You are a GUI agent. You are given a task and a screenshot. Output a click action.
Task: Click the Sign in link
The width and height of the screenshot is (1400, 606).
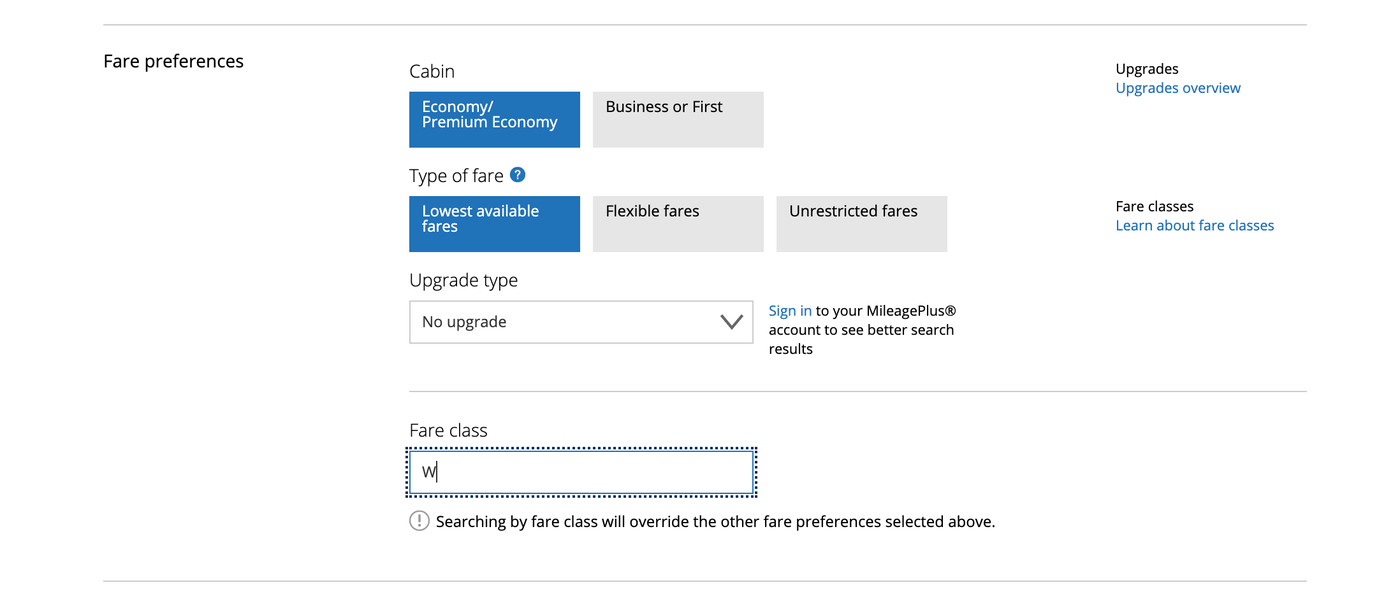(x=790, y=310)
